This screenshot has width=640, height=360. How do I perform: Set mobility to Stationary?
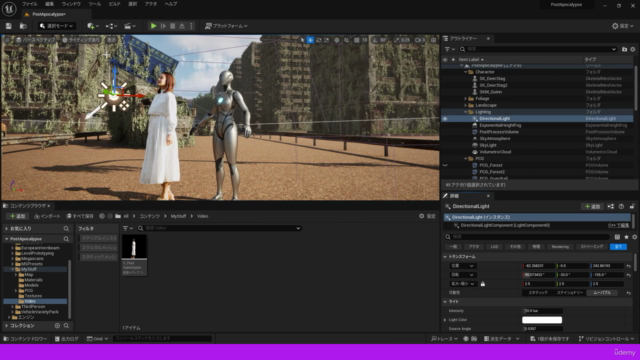click(570, 293)
